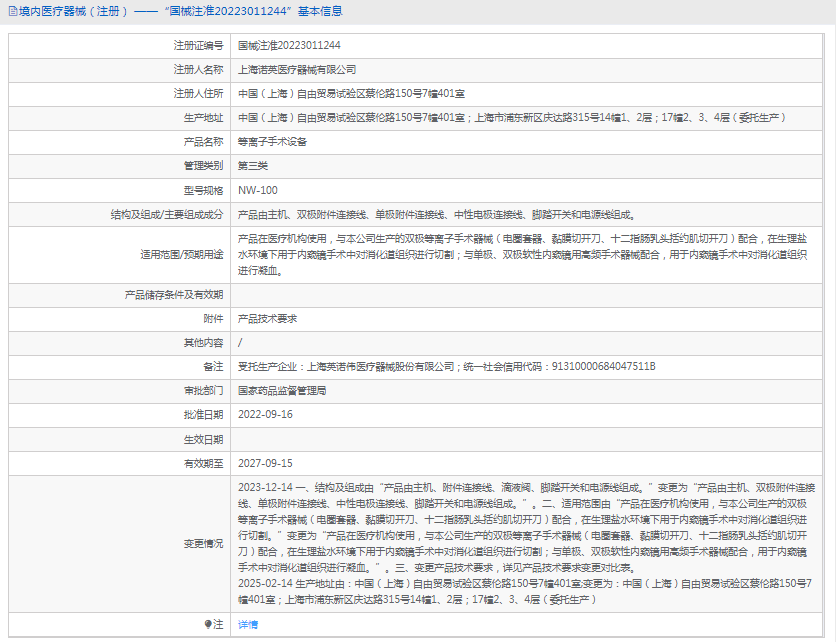This screenshot has height=642, width=836.
Task: Click the page header title 基本信息
Action: tap(320, 11)
